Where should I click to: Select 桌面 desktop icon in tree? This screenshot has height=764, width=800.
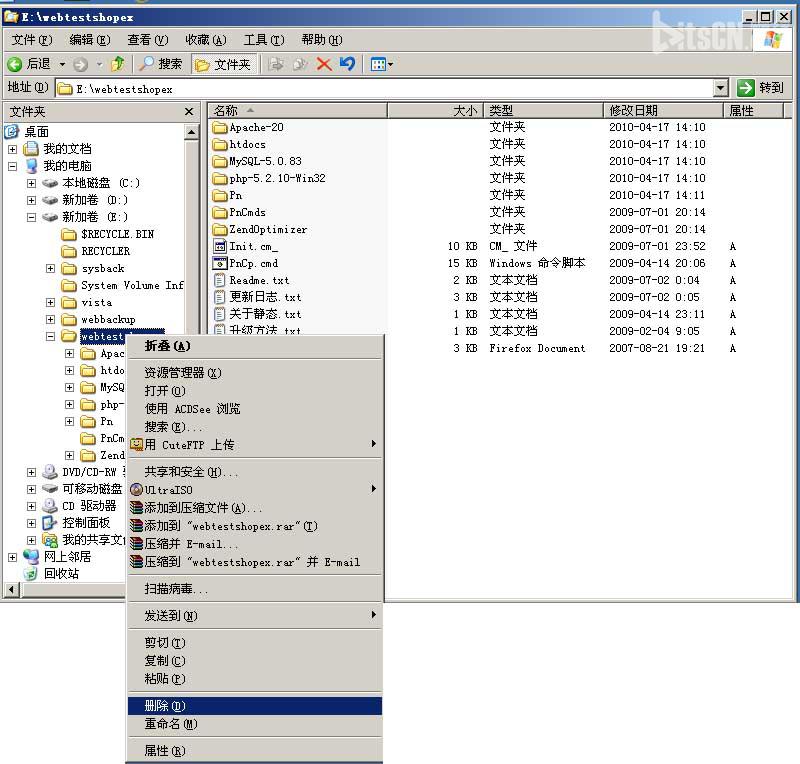(x=12, y=132)
